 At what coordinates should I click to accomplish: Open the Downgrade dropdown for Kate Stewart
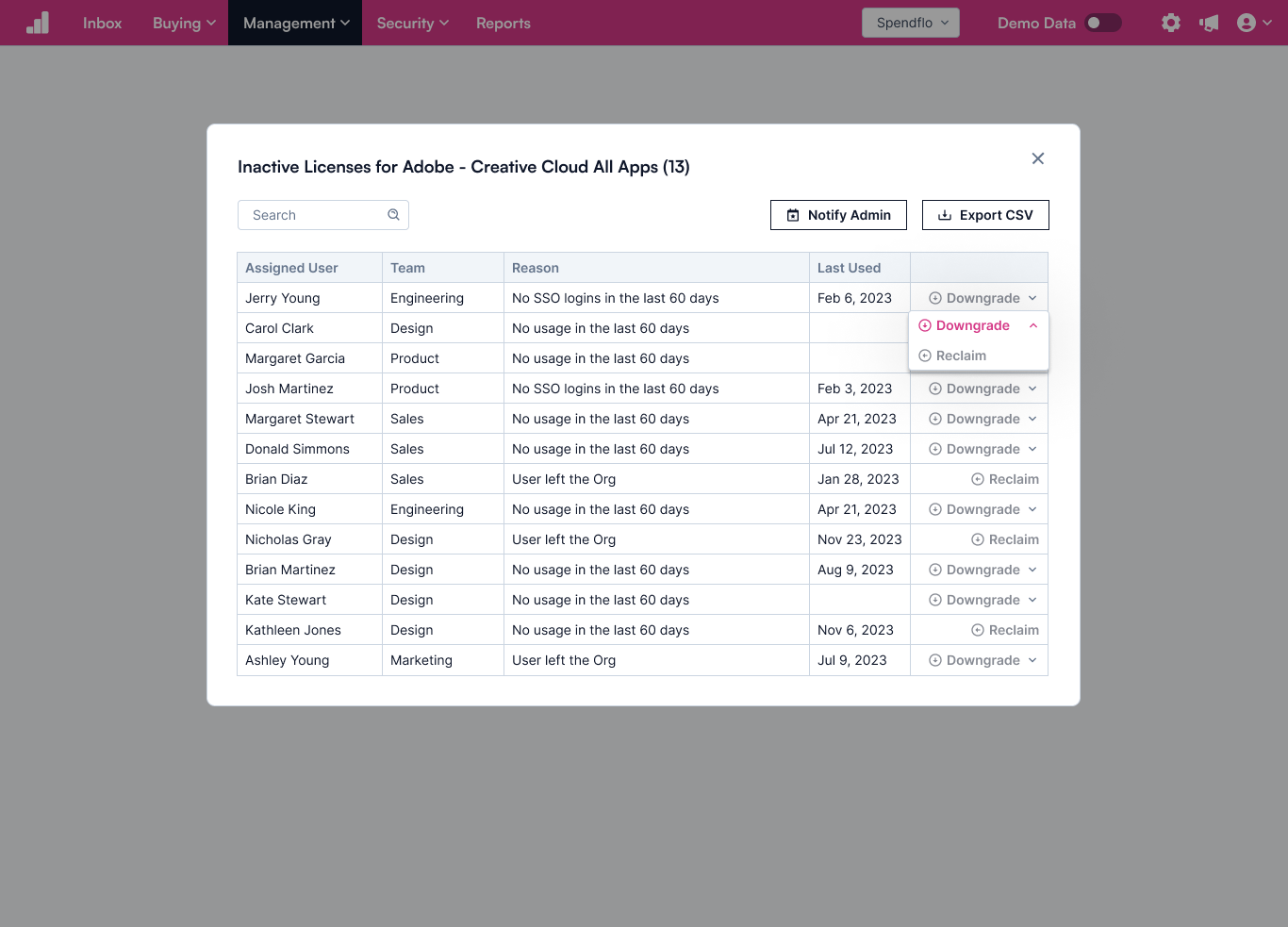(983, 600)
